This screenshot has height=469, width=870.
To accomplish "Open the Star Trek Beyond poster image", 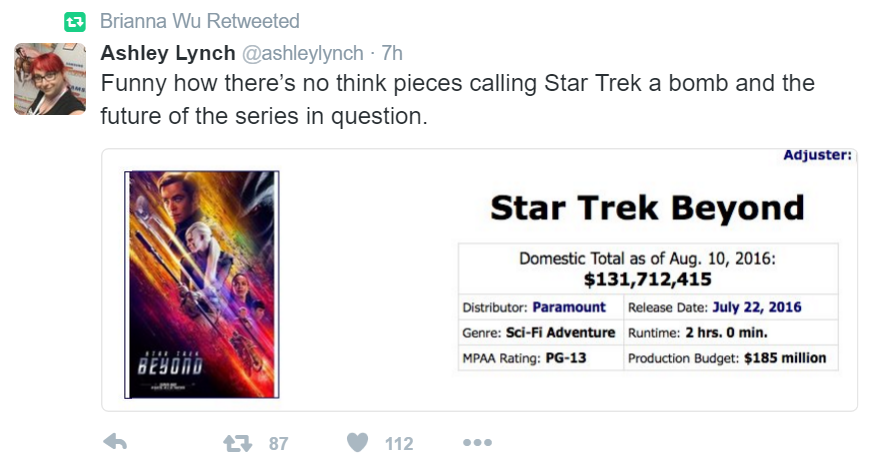I will 201,284.
